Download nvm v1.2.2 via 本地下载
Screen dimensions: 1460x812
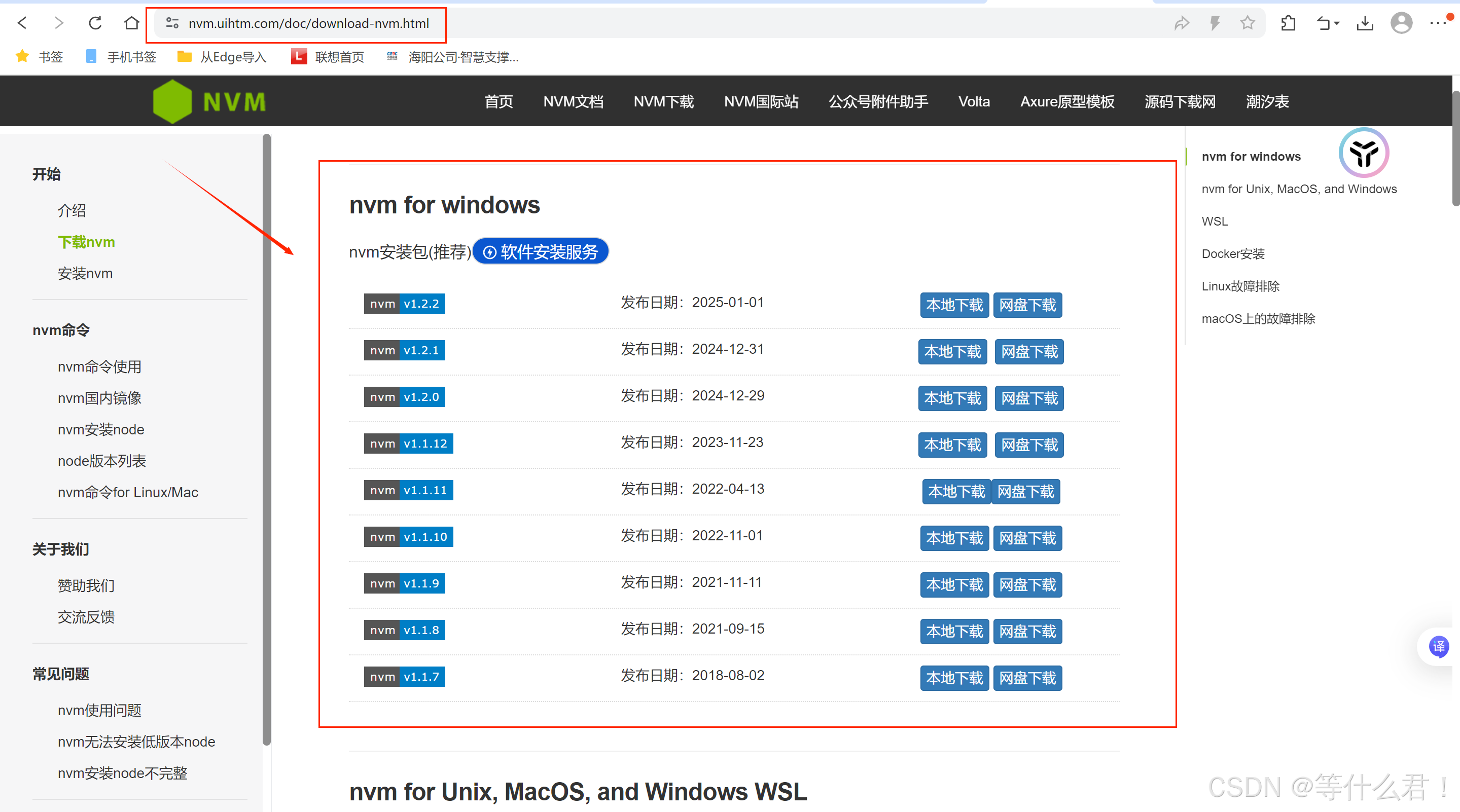pos(954,305)
